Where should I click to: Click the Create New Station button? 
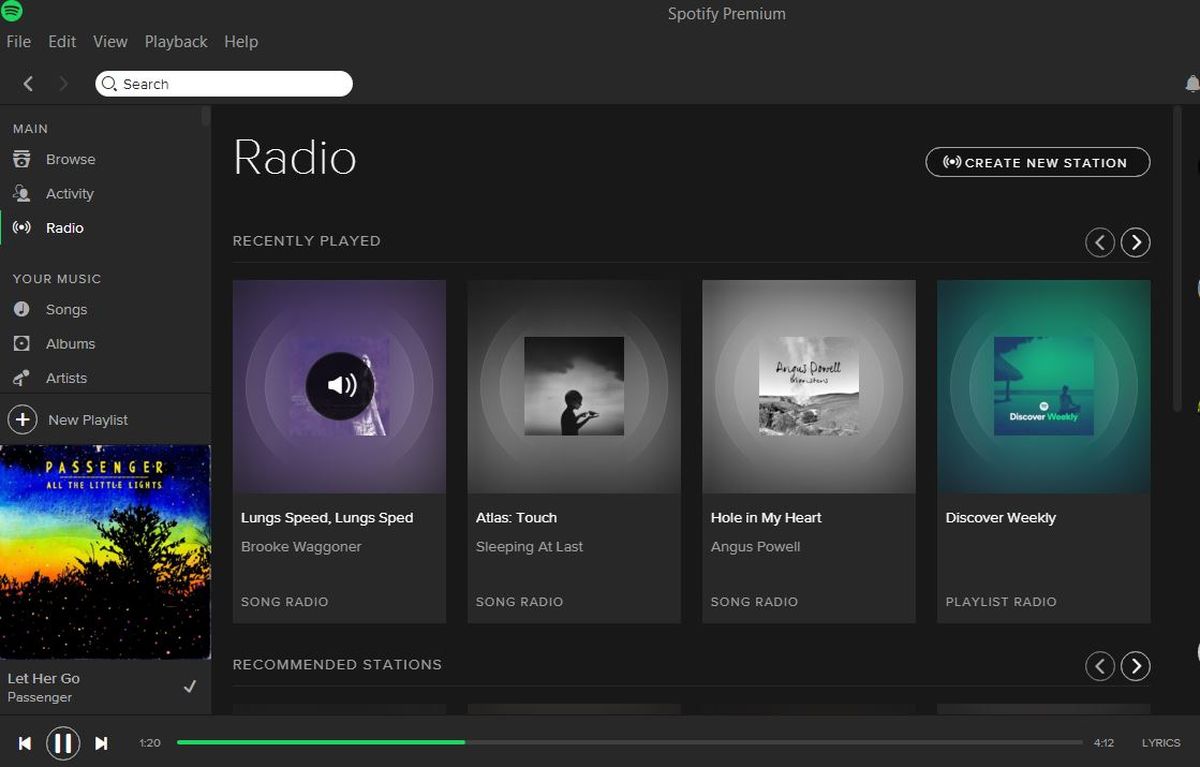tap(1037, 162)
